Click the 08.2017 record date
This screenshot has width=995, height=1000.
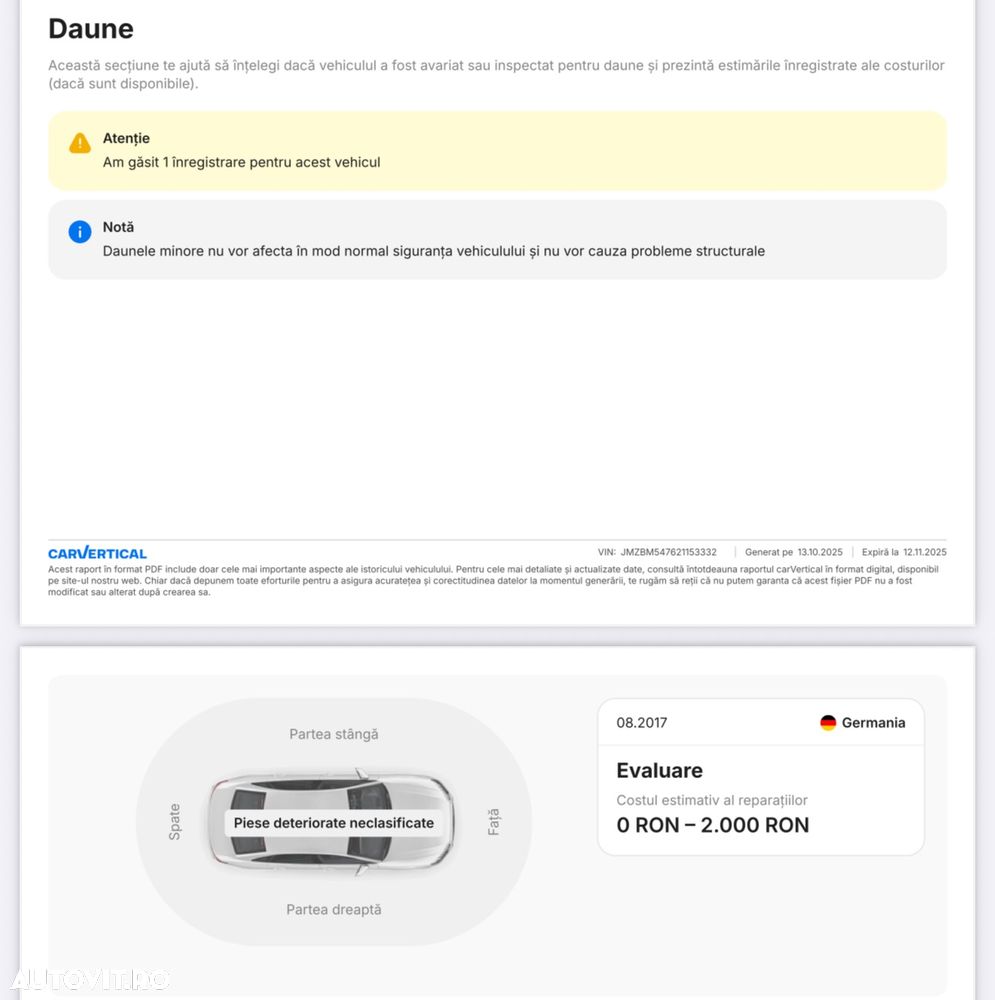[x=642, y=723]
